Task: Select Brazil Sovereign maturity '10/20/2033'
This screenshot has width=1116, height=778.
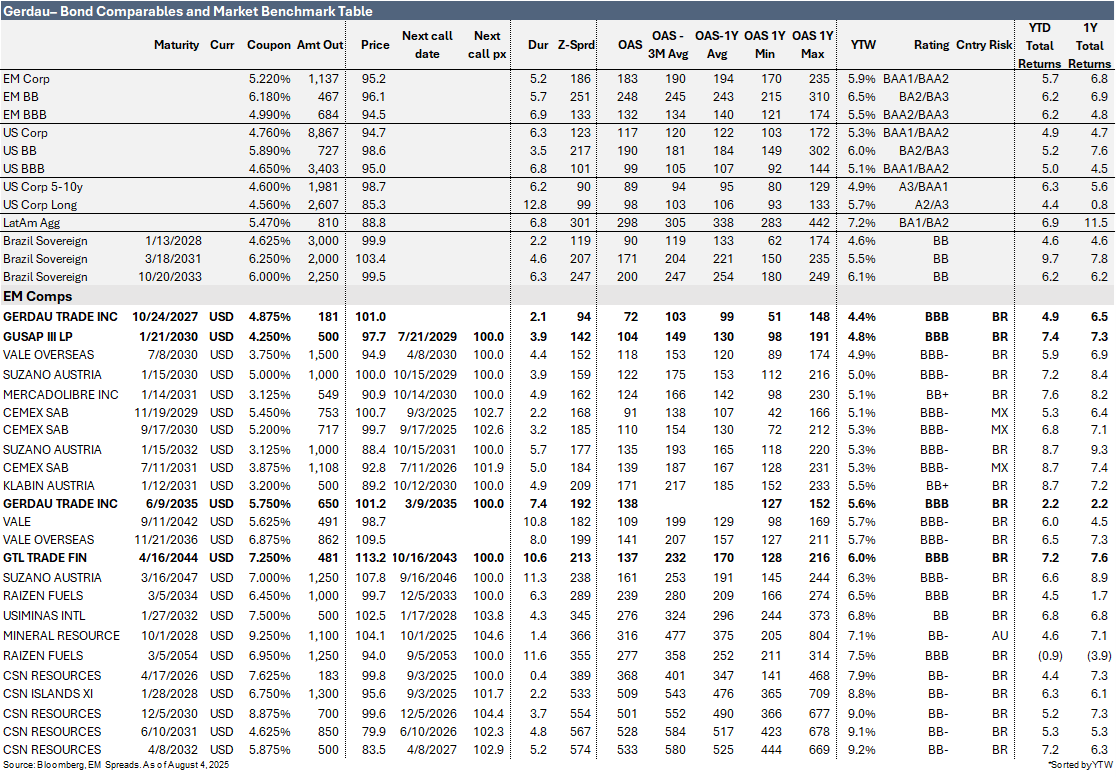Action: pos(169,277)
